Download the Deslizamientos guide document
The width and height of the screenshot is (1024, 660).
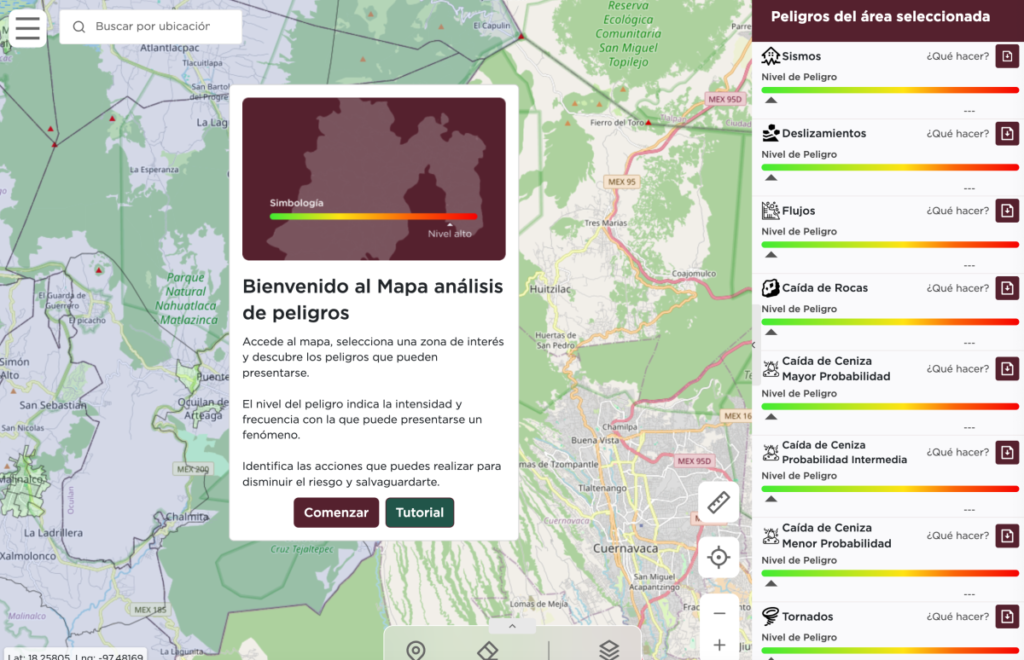[1006, 133]
